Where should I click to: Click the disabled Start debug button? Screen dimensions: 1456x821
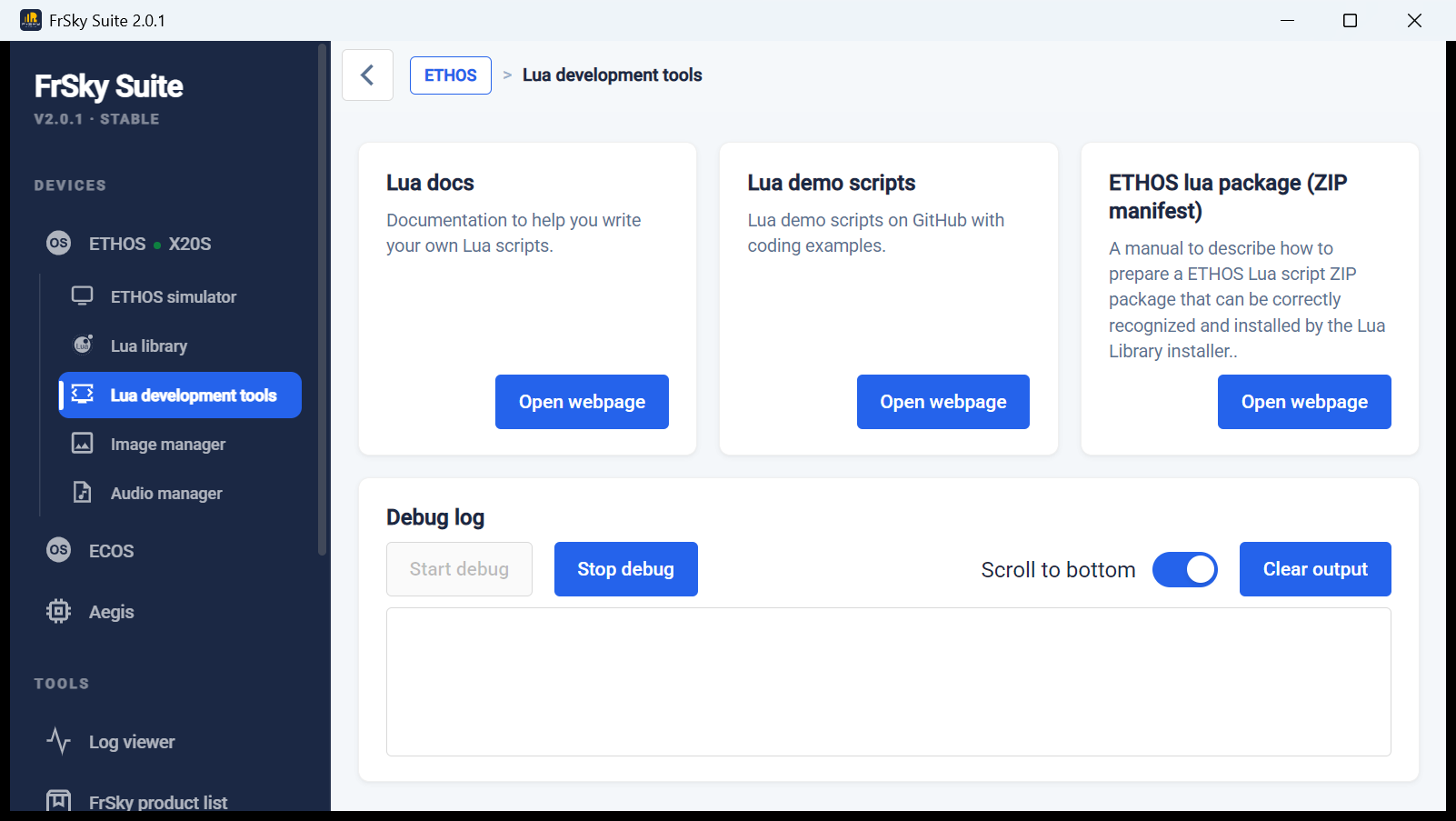pyautogui.click(x=459, y=568)
